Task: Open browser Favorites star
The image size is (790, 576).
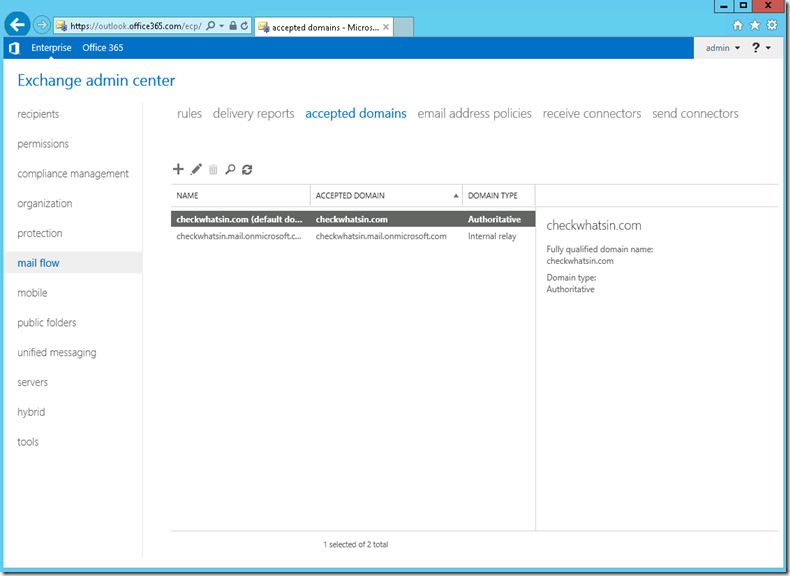Action: (755, 25)
